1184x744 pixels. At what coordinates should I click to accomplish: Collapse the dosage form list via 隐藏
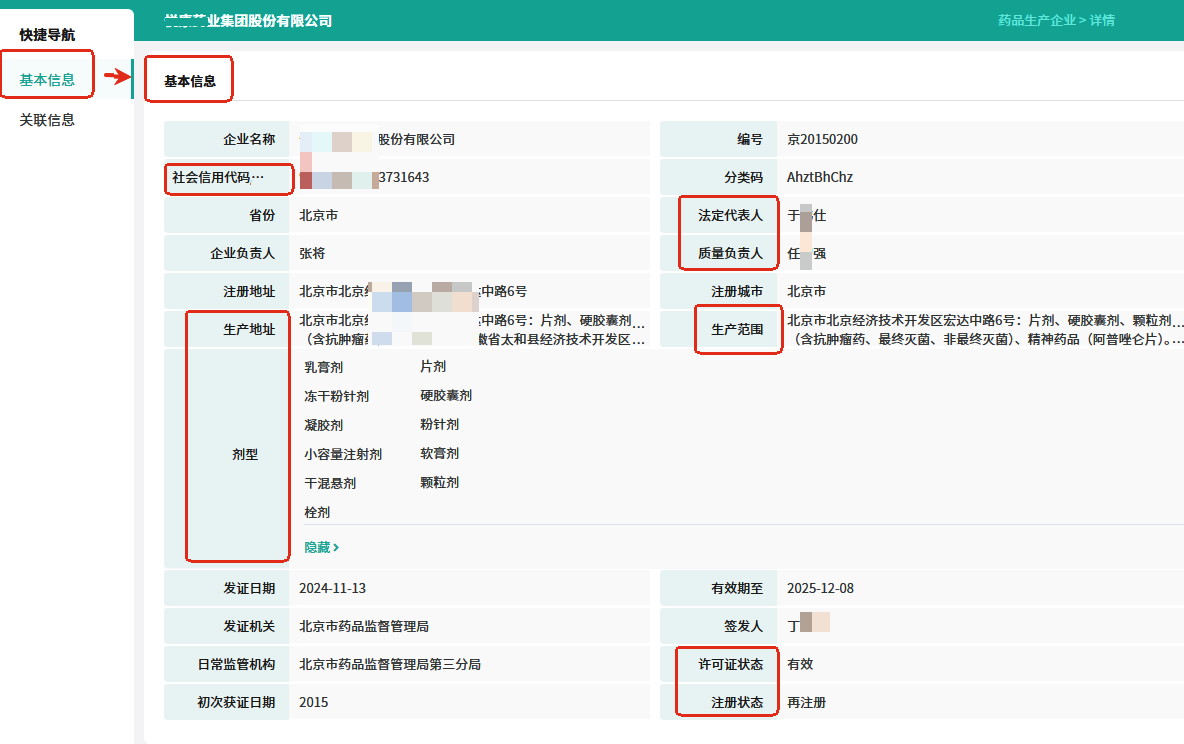[317, 548]
